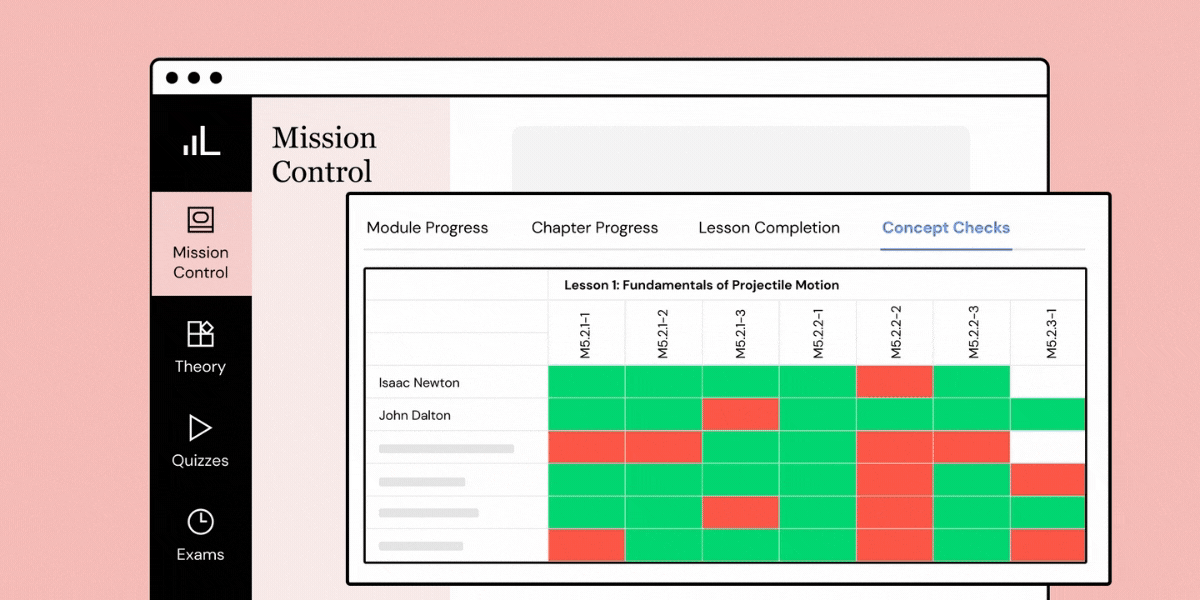Click the Lesson 1 Fundamentals header

tap(701, 285)
